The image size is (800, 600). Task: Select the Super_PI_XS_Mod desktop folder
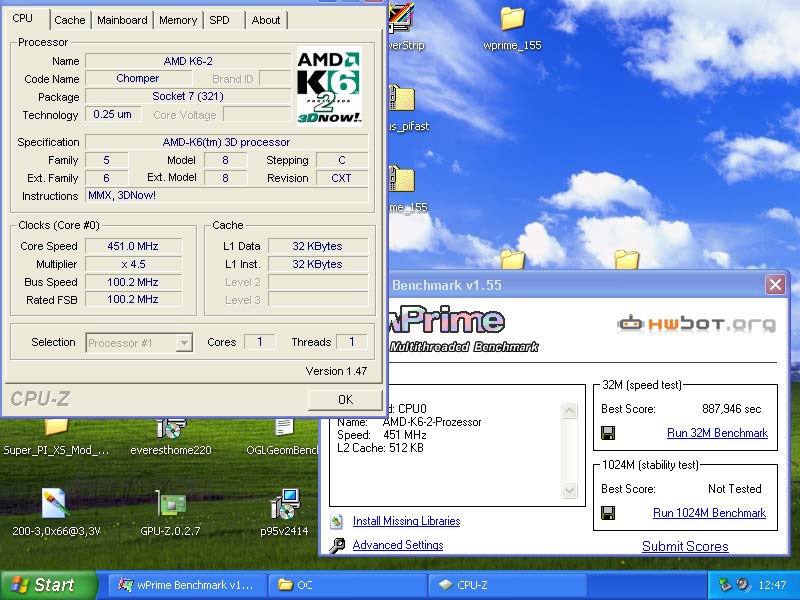click(56, 438)
